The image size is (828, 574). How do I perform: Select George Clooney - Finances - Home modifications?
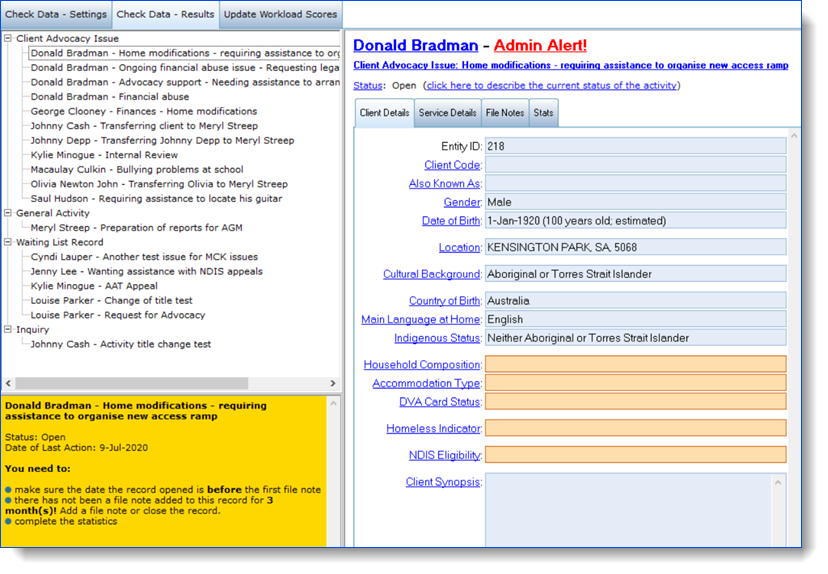tap(144, 111)
